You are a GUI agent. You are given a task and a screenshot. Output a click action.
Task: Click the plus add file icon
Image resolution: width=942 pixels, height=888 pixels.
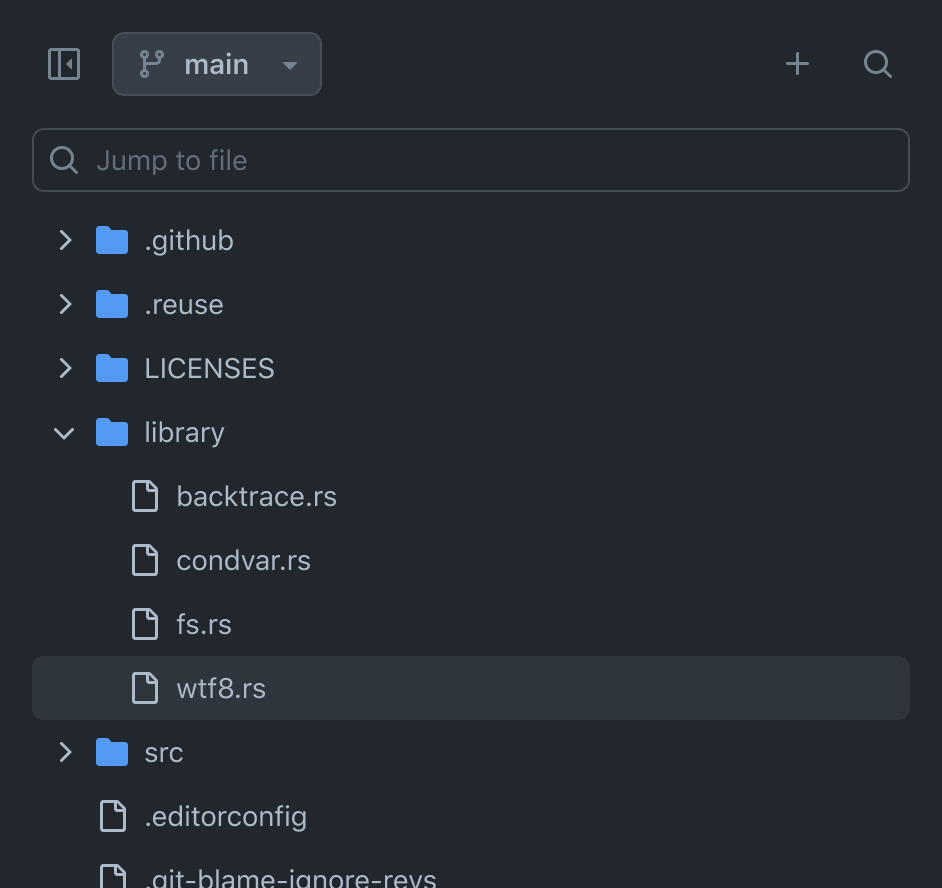click(x=797, y=64)
